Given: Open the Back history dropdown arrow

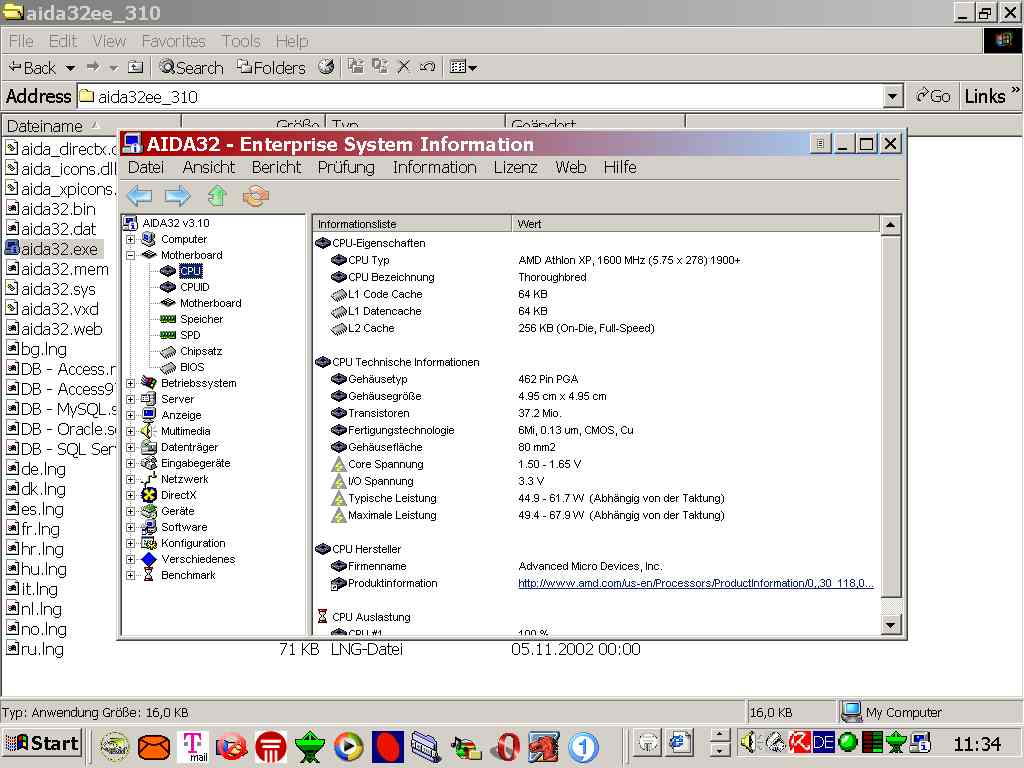Looking at the screenshot, I should (x=71, y=67).
